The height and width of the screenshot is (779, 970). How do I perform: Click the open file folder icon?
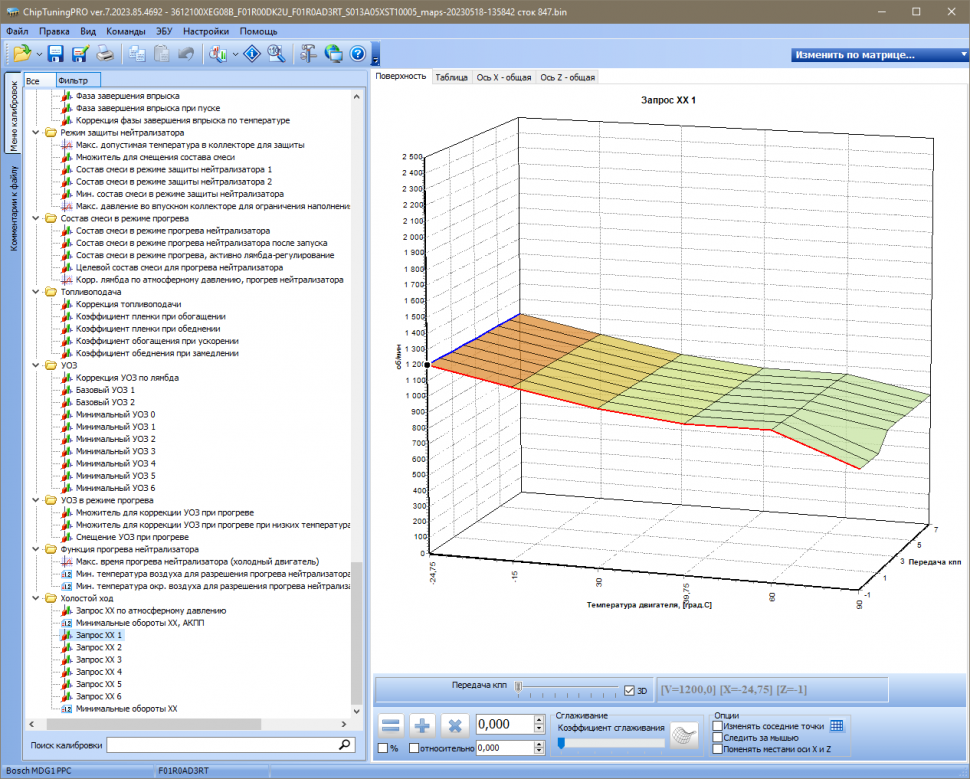click(21, 54)
